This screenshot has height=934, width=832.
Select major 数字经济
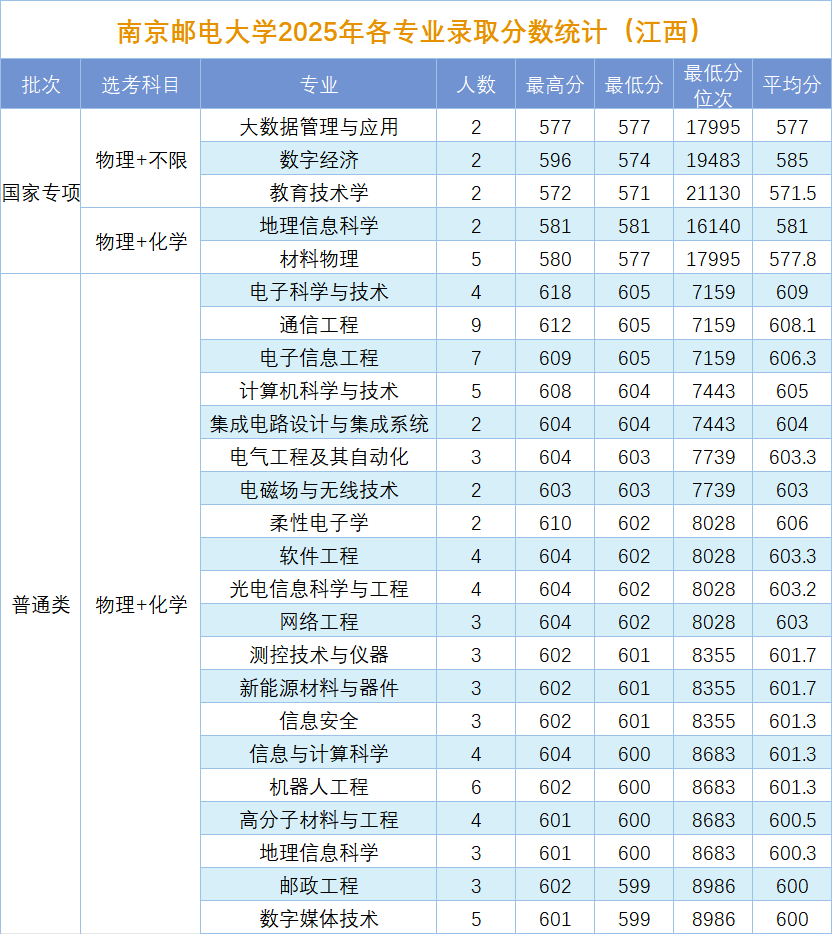[319, 160]
